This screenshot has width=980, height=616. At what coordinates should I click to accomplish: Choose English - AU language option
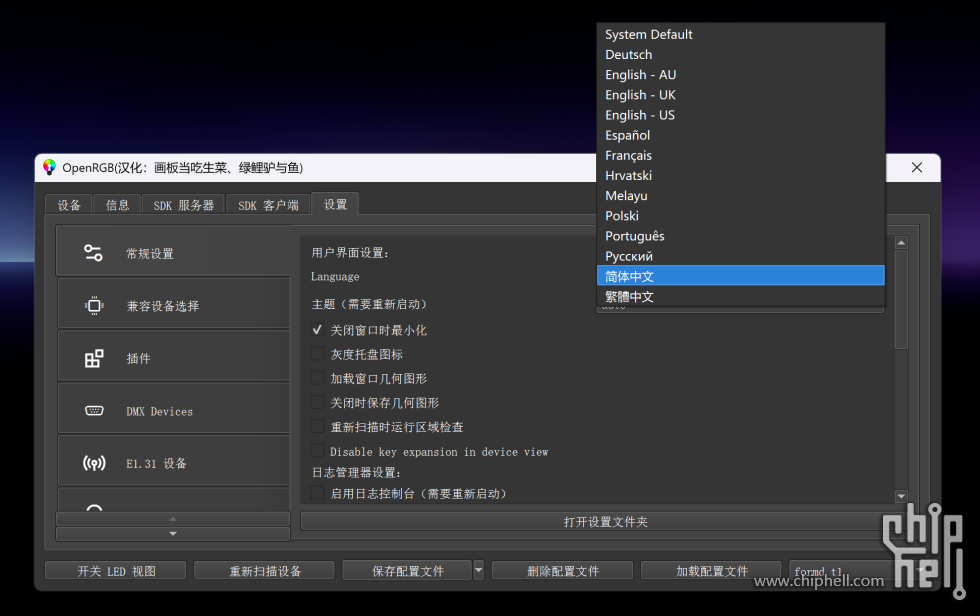pyautogui.click(x=741, y=74)
